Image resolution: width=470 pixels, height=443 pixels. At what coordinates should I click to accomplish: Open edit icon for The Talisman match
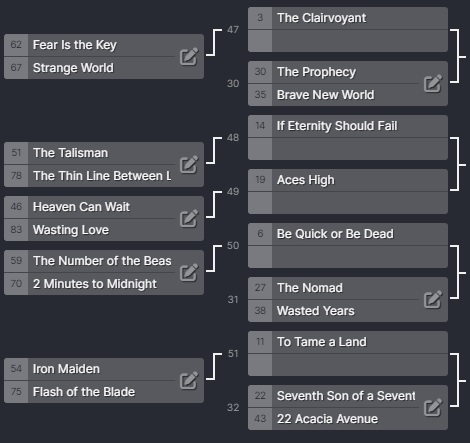(x=189, y=165)
